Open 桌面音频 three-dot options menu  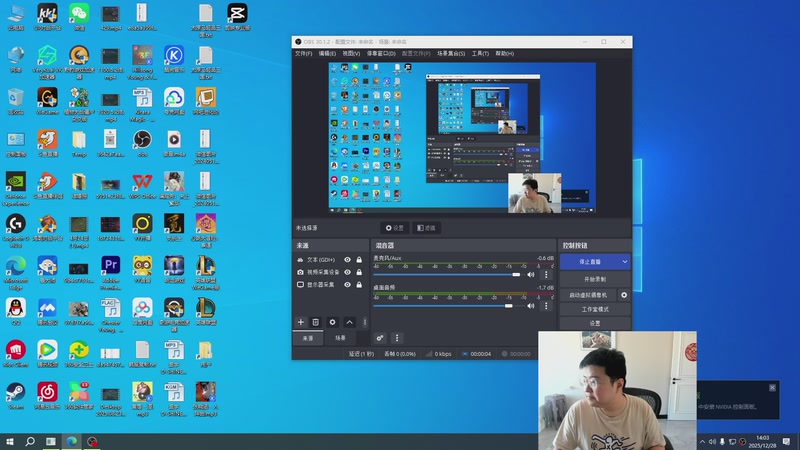coord(546,306)
